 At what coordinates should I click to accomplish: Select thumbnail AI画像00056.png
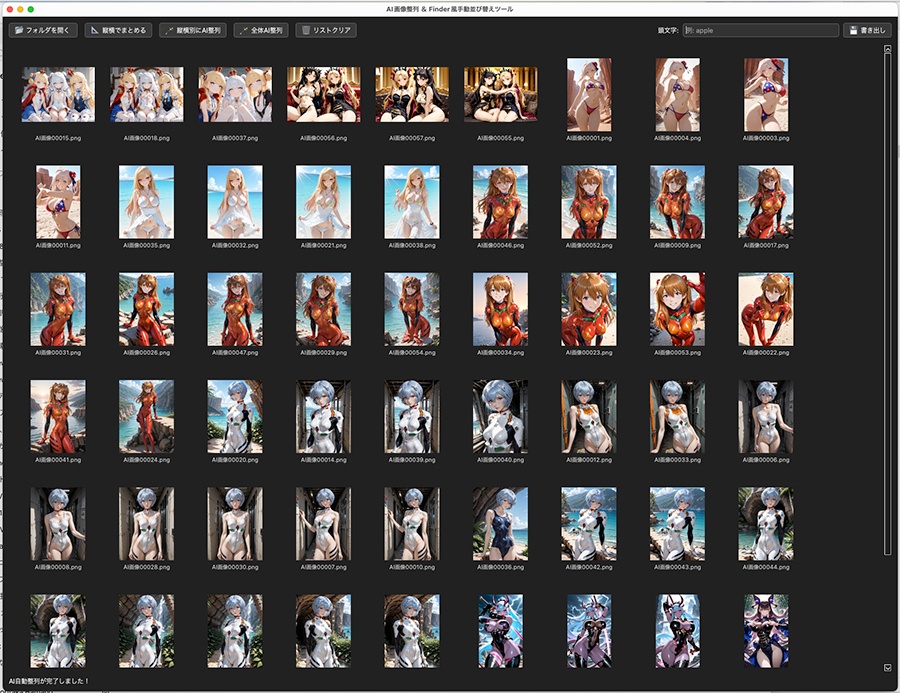tap(324, 95)
